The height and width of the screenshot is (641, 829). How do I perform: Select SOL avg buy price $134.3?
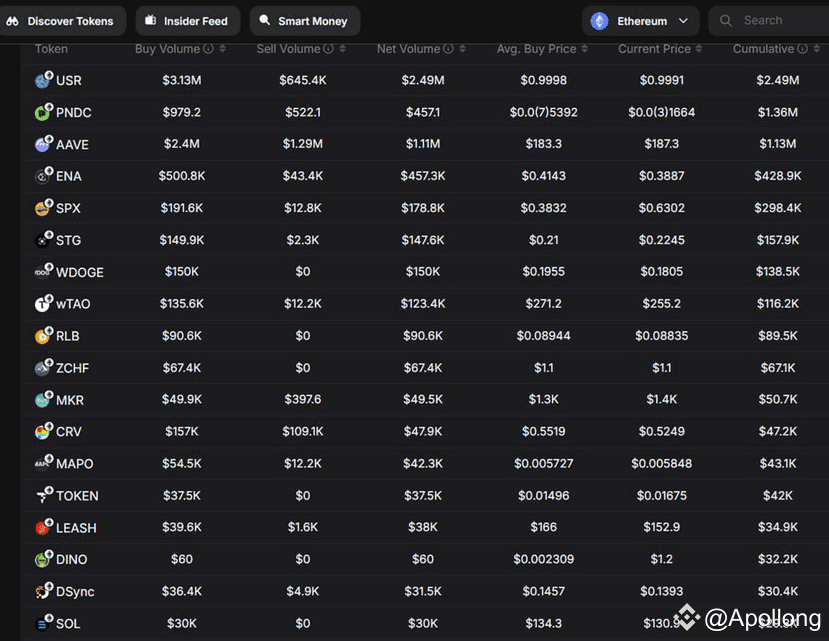point(544,623)
